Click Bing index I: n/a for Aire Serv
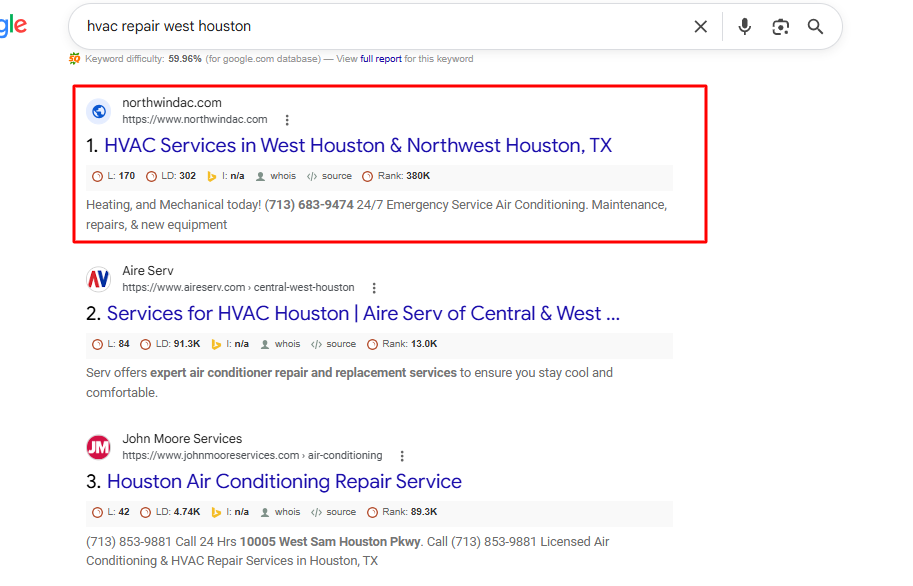The image size is (913, 586). click(230, 344)
